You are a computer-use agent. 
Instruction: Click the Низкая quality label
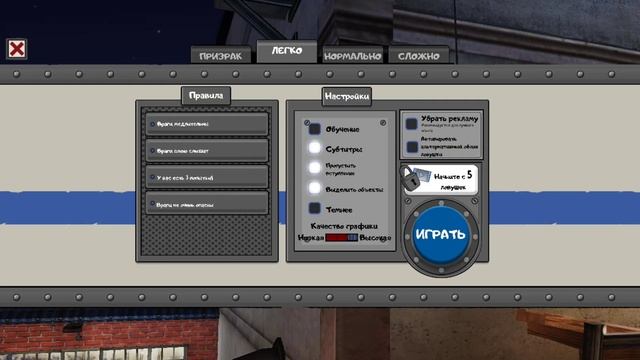point(311,238)
